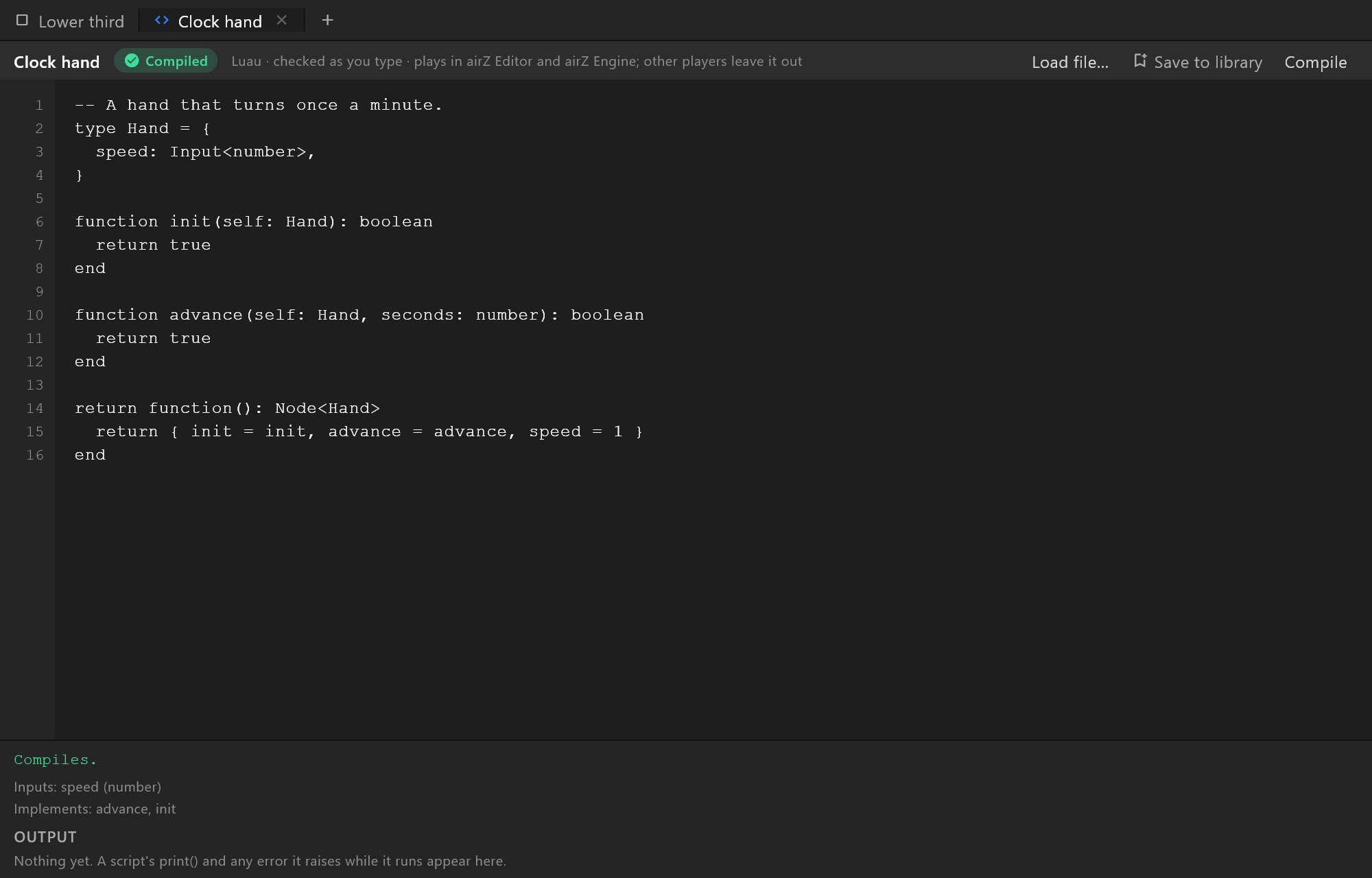Close the Clock hand tab
This screenshot has width=1372, height=878.
[x=281, y=21]
